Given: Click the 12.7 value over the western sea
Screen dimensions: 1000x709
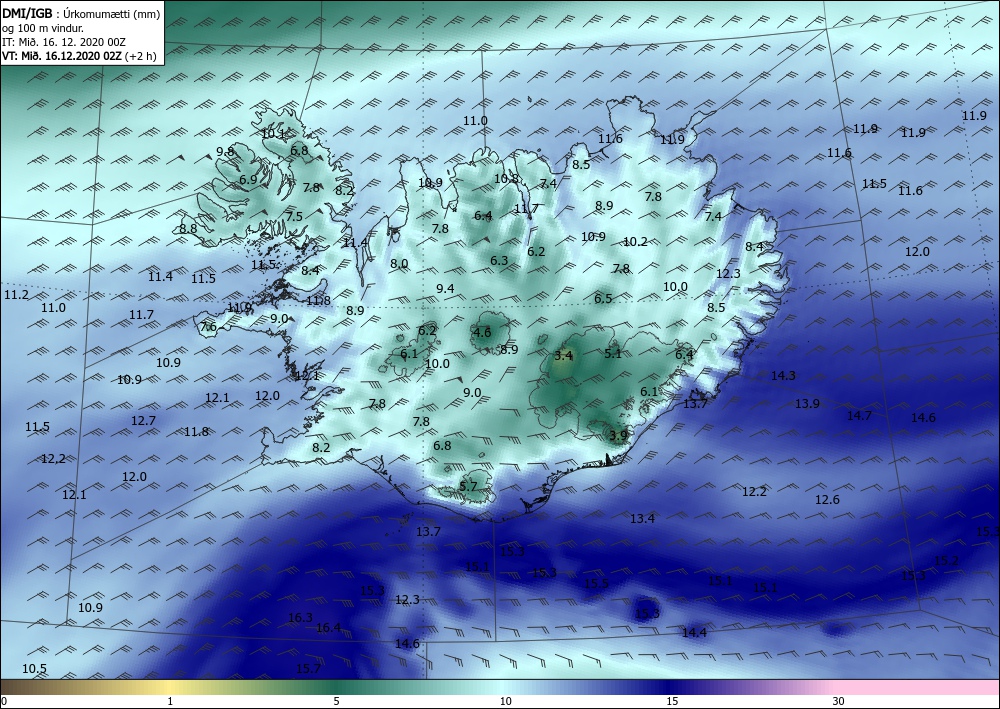Looking at the screenshot, I should (x=143, y=421).
